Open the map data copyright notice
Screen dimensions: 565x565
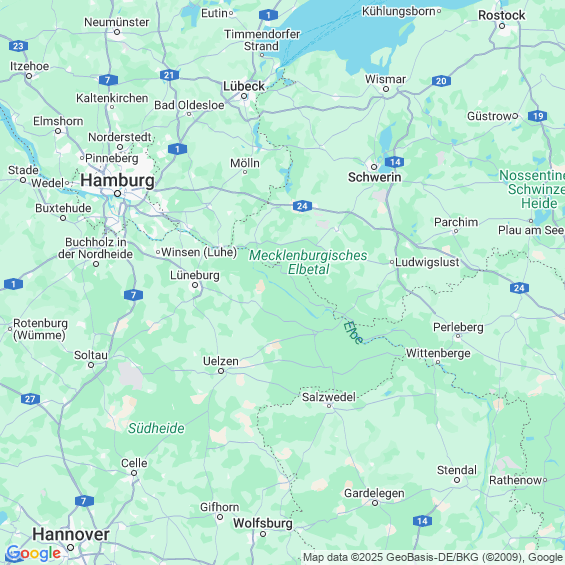(433, 557)
